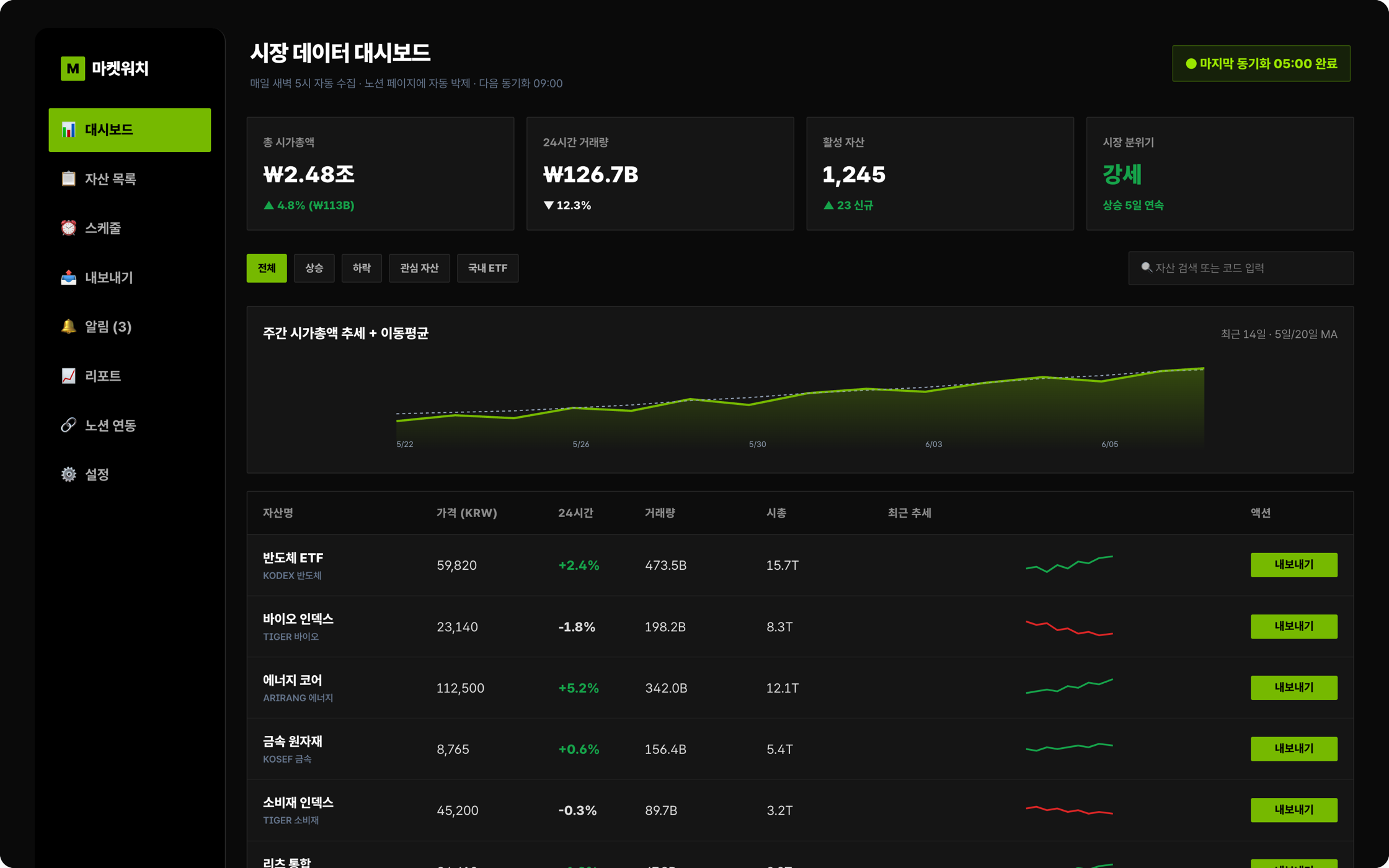Open 설정 from the sidebar

coord(130,474)
